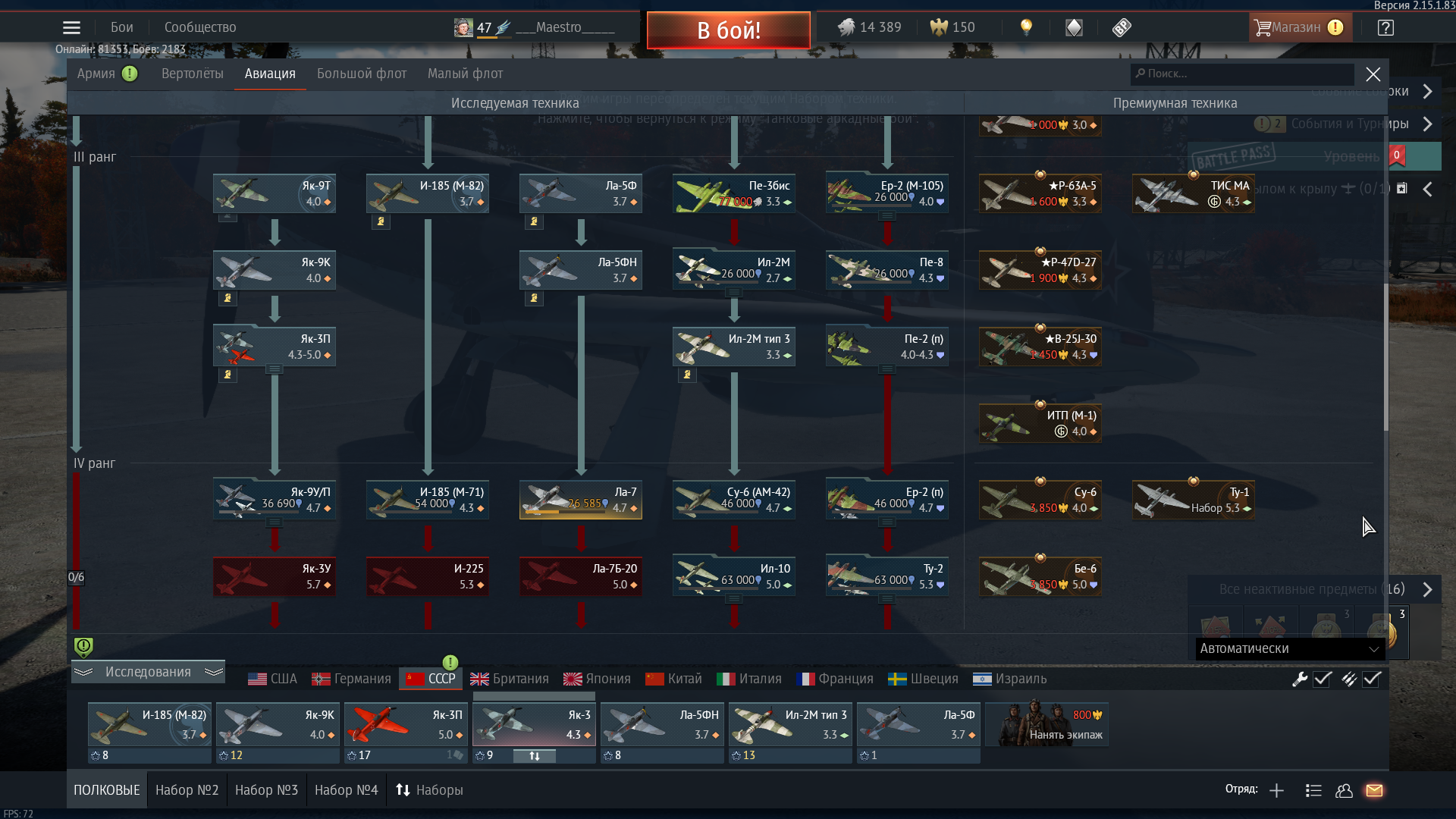Click the green alert badge next to Армия
This screenshot has height=819, width=1456.
tap(130, 74)
